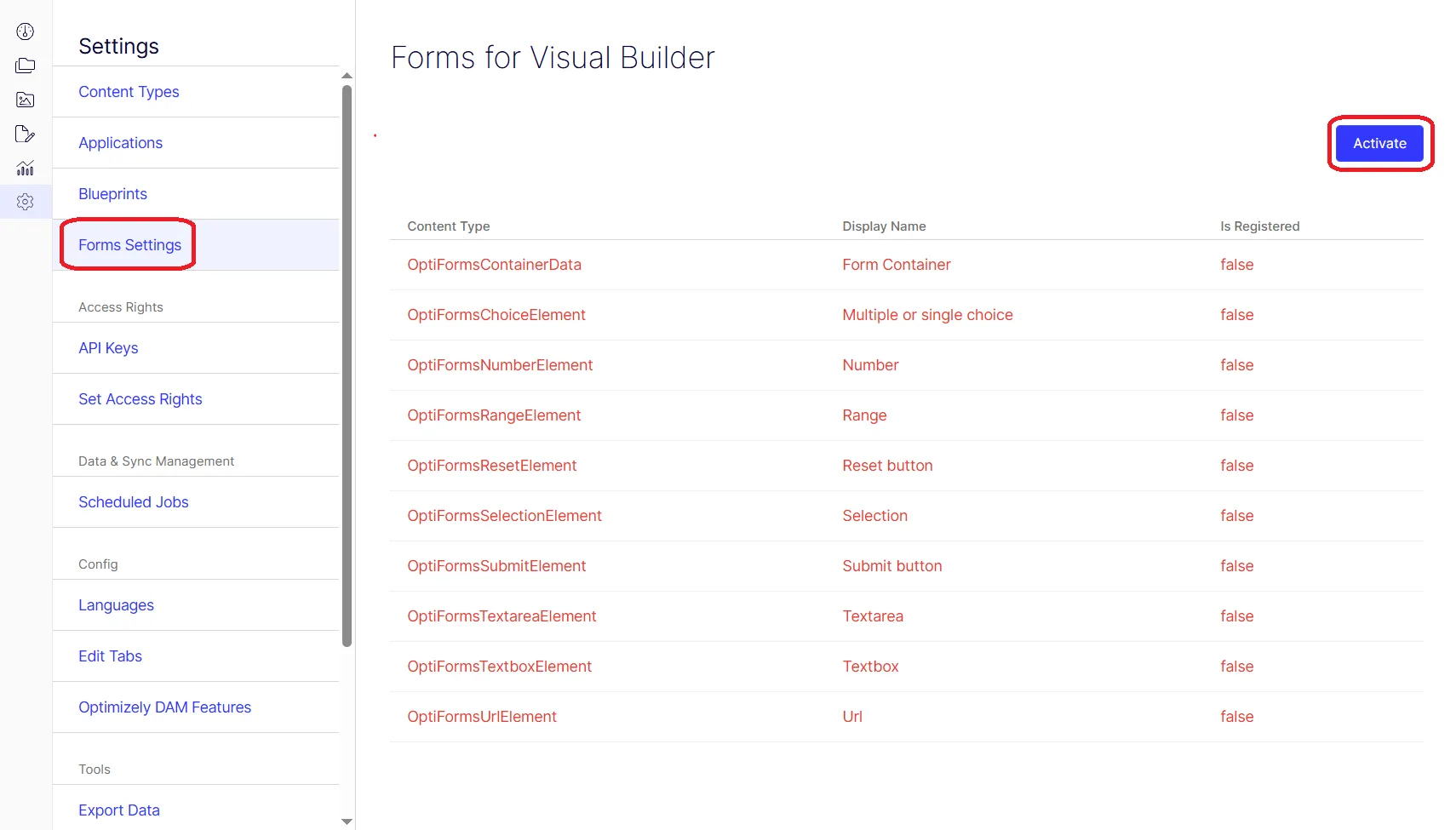Open the dashboard gauge icon in sidebar

click(26, 31)
